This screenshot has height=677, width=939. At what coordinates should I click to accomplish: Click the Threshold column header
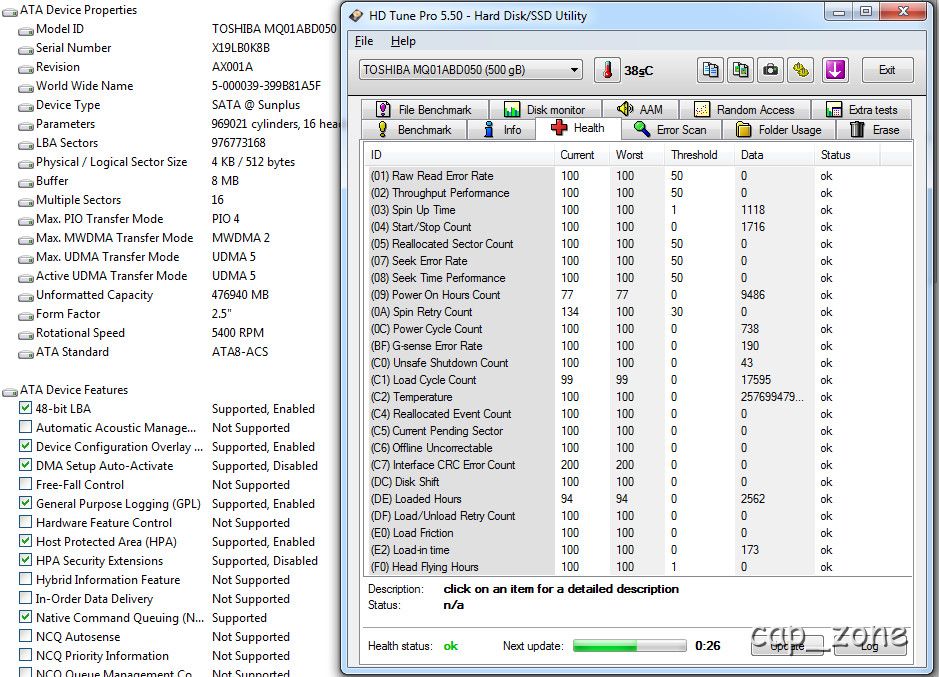point(699,155)
